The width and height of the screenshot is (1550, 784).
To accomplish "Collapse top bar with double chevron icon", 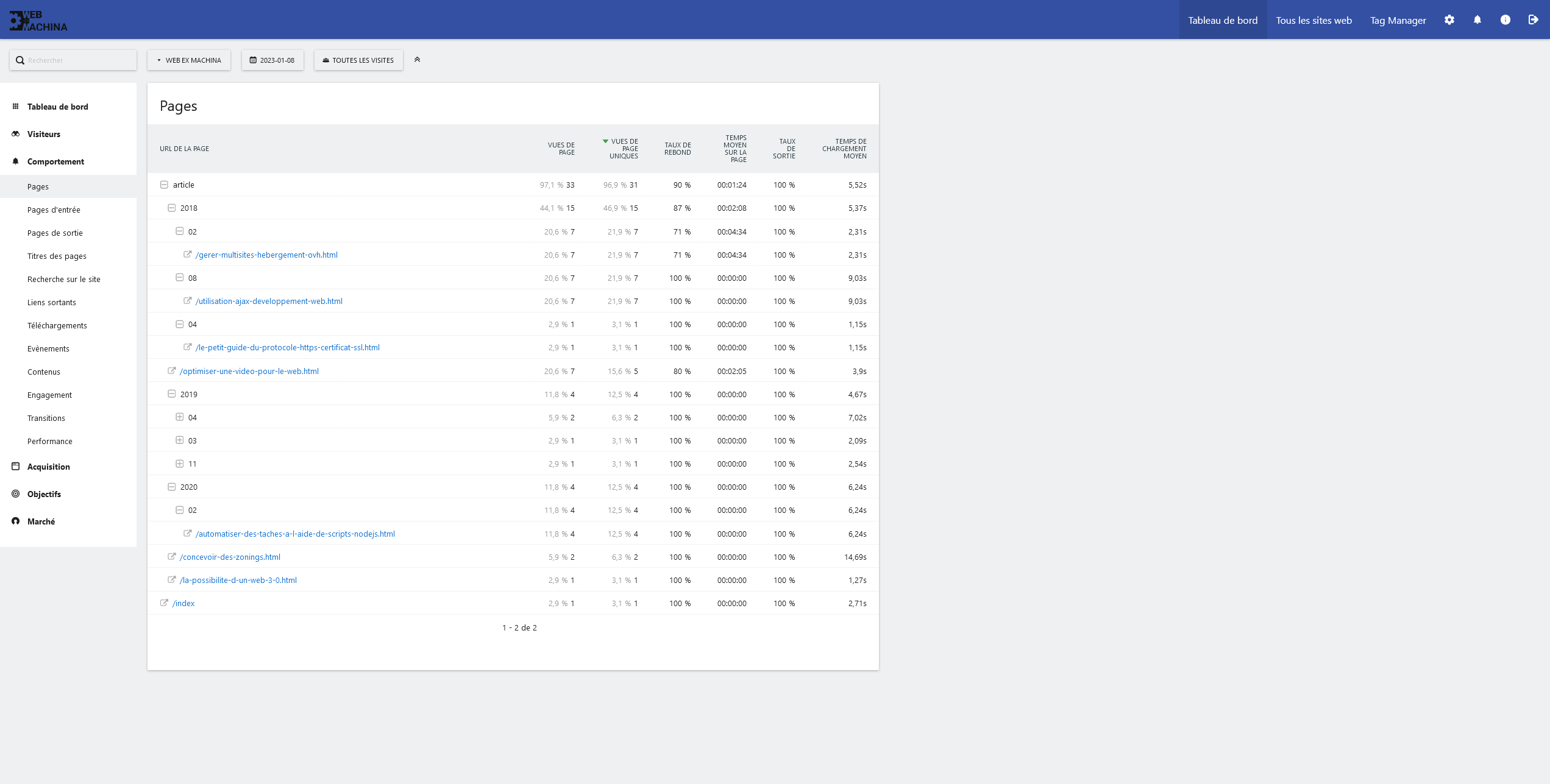I will point(418,60).
